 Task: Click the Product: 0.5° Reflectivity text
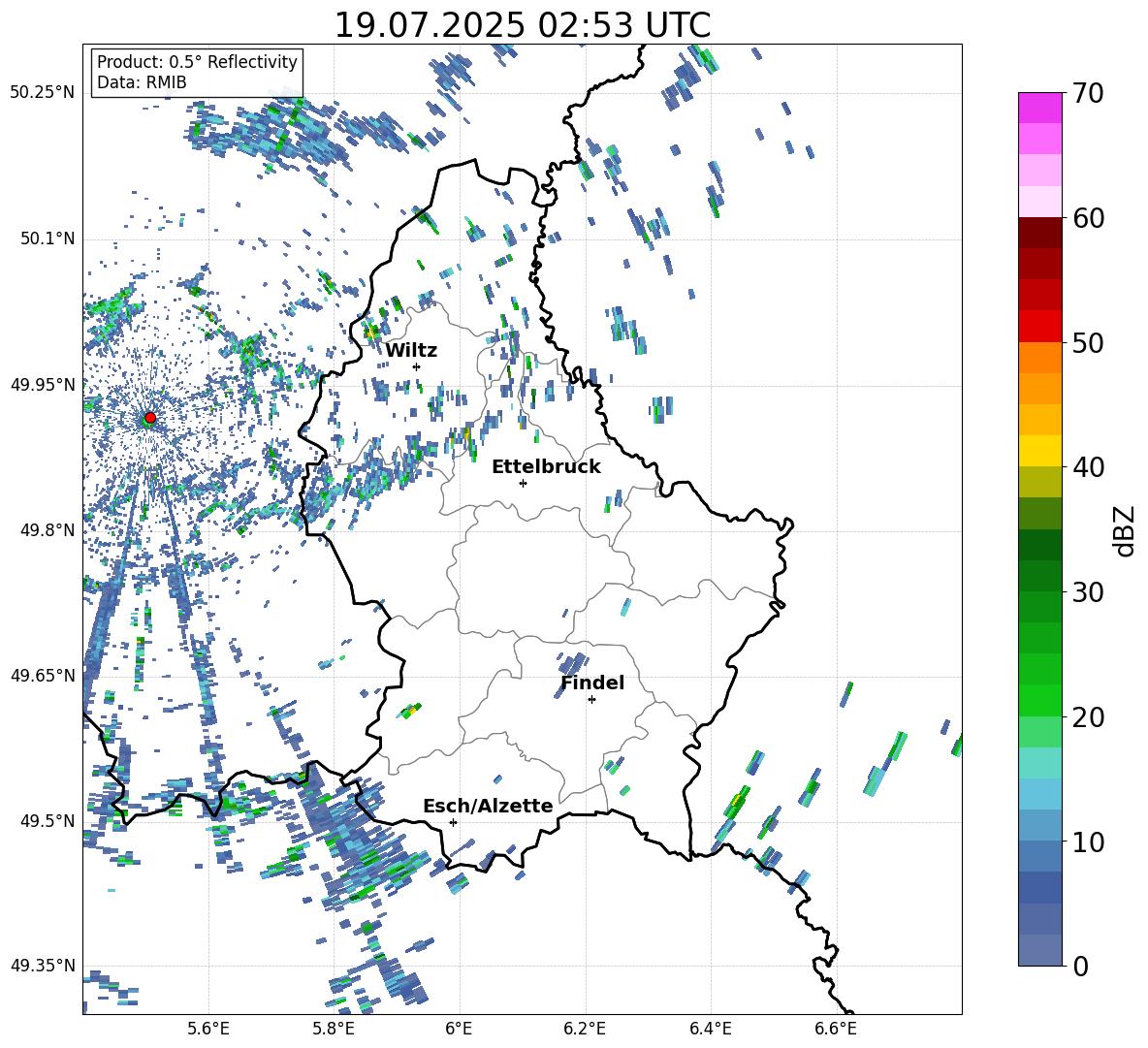pyautogui.click(x=197, y=61)
